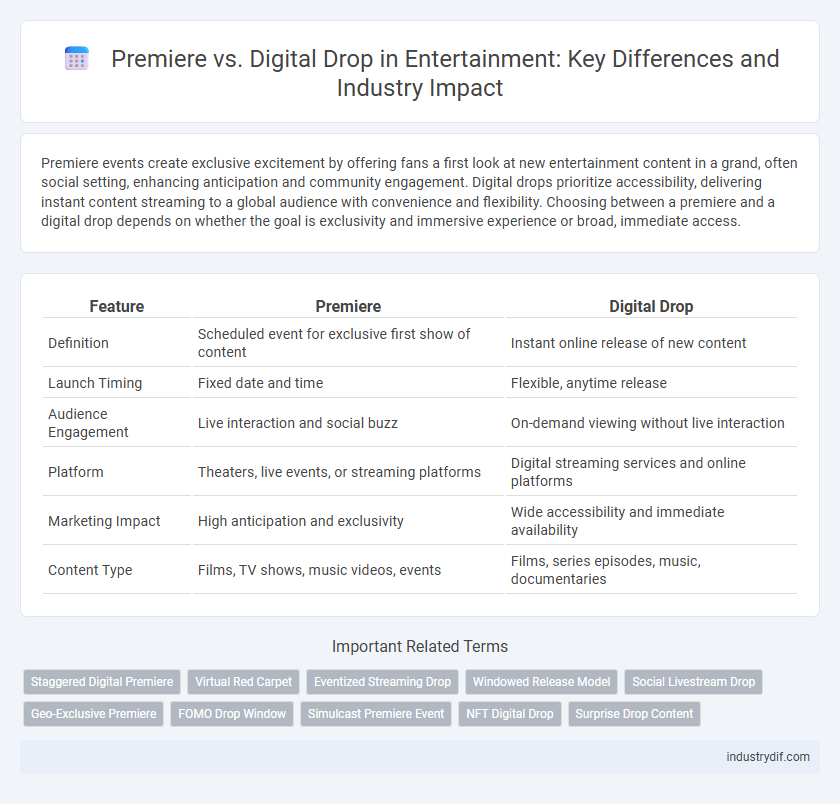Image resolution: width=840 pixels, height=804 pixels.
Task: Select 'Instant online release of new content' cell
Action: (651, 343)
